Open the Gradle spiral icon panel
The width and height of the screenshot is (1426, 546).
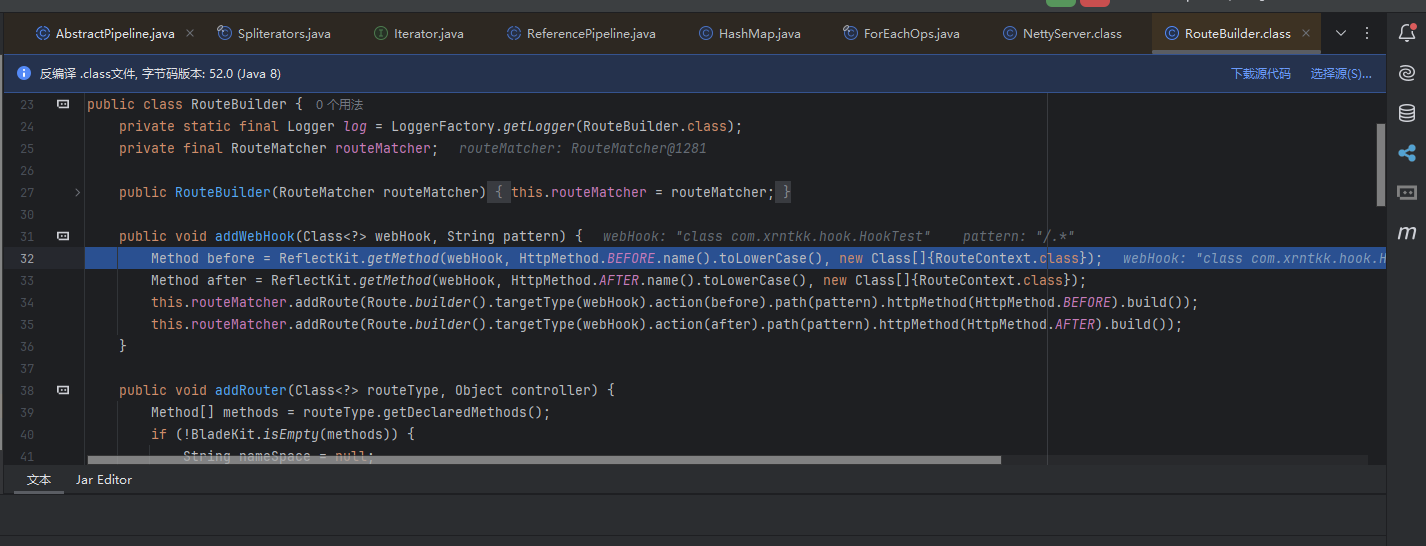tap(1406, 73)
